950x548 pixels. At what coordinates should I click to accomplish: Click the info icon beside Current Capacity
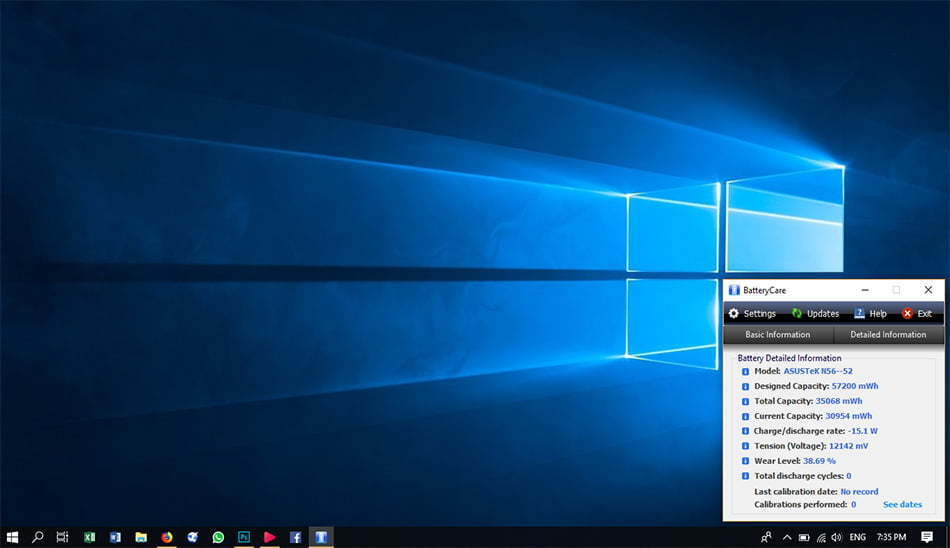745,416
